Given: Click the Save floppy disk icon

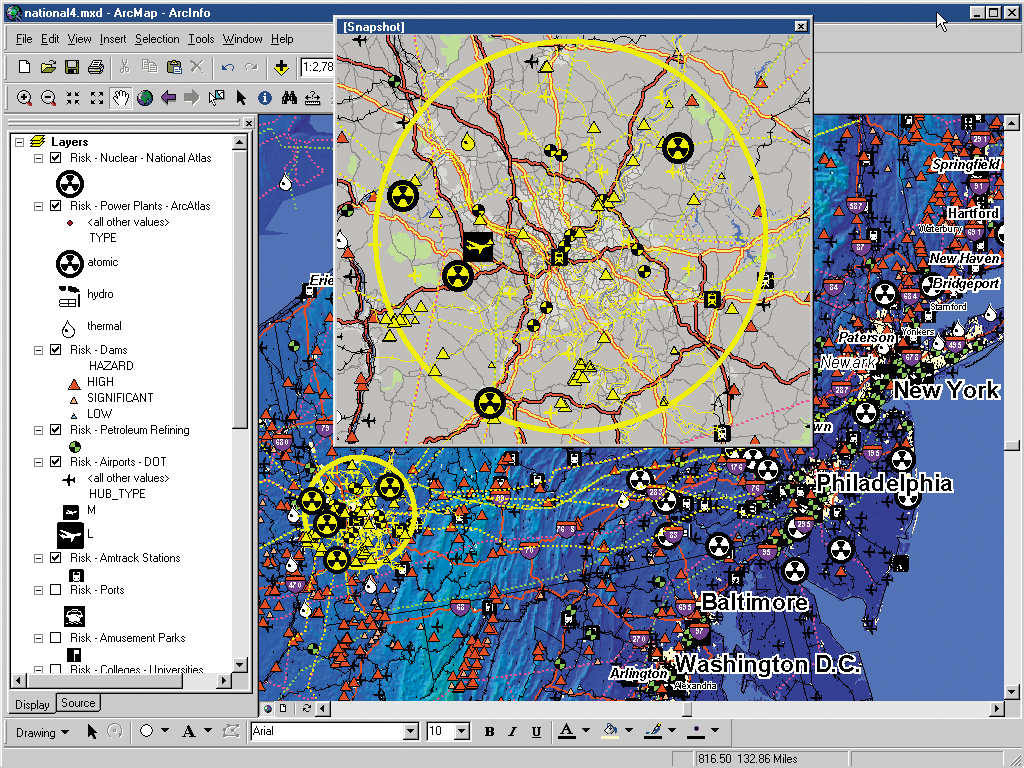Looking at the screenshot, I should coord(72,67).
